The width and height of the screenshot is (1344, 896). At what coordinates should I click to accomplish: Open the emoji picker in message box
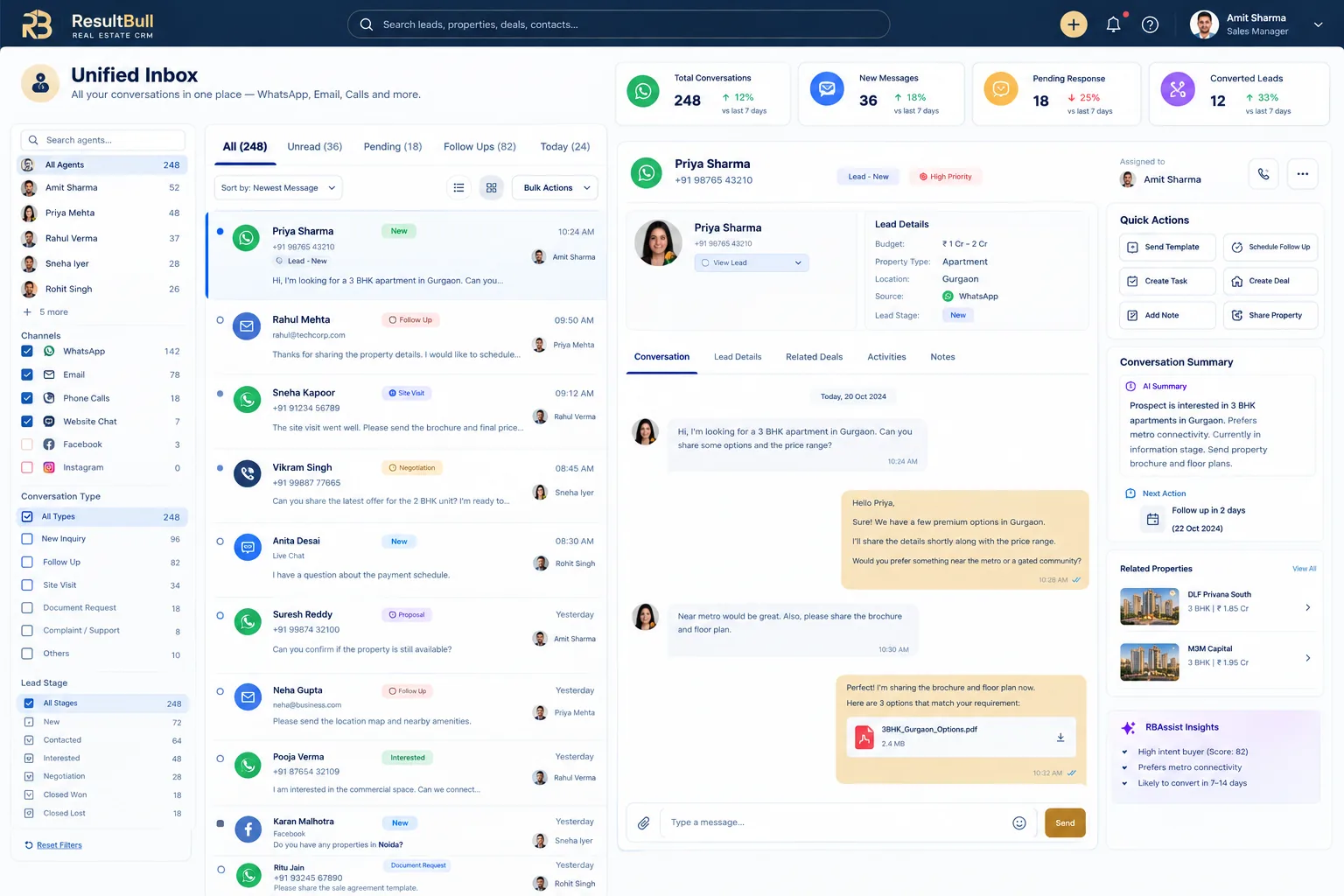point(1019,822)
